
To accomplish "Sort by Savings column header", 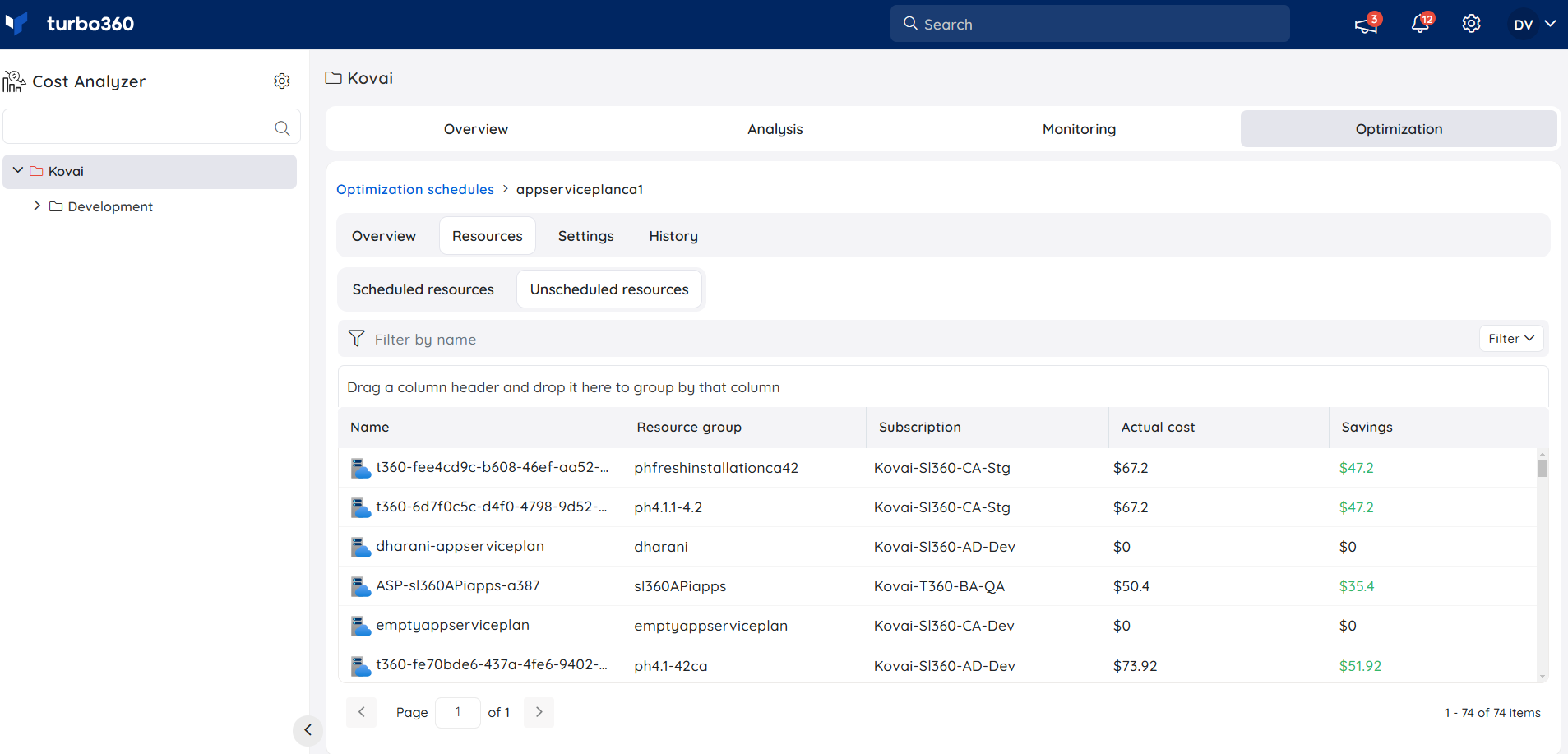I will [x=1367, y=427].
